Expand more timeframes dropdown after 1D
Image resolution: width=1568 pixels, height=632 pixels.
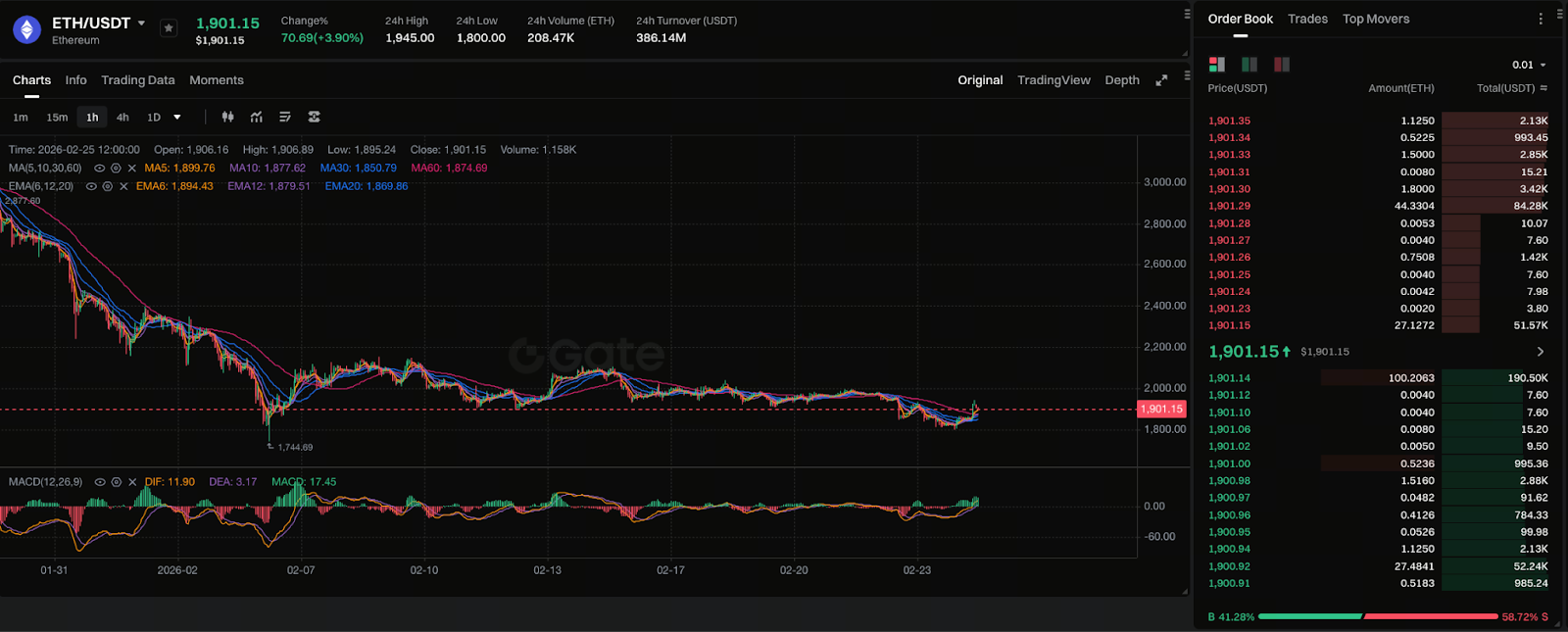pos(177,117)
